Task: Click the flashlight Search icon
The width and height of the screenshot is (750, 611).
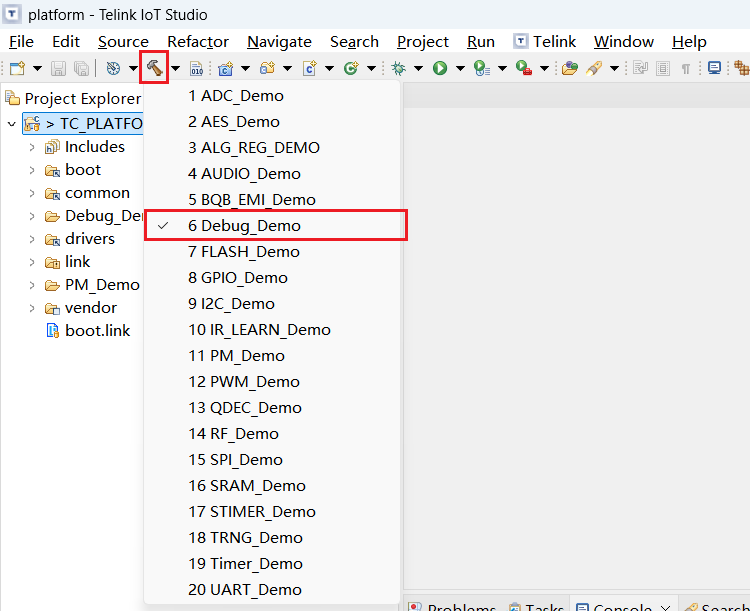Action: tap(594, 68)
